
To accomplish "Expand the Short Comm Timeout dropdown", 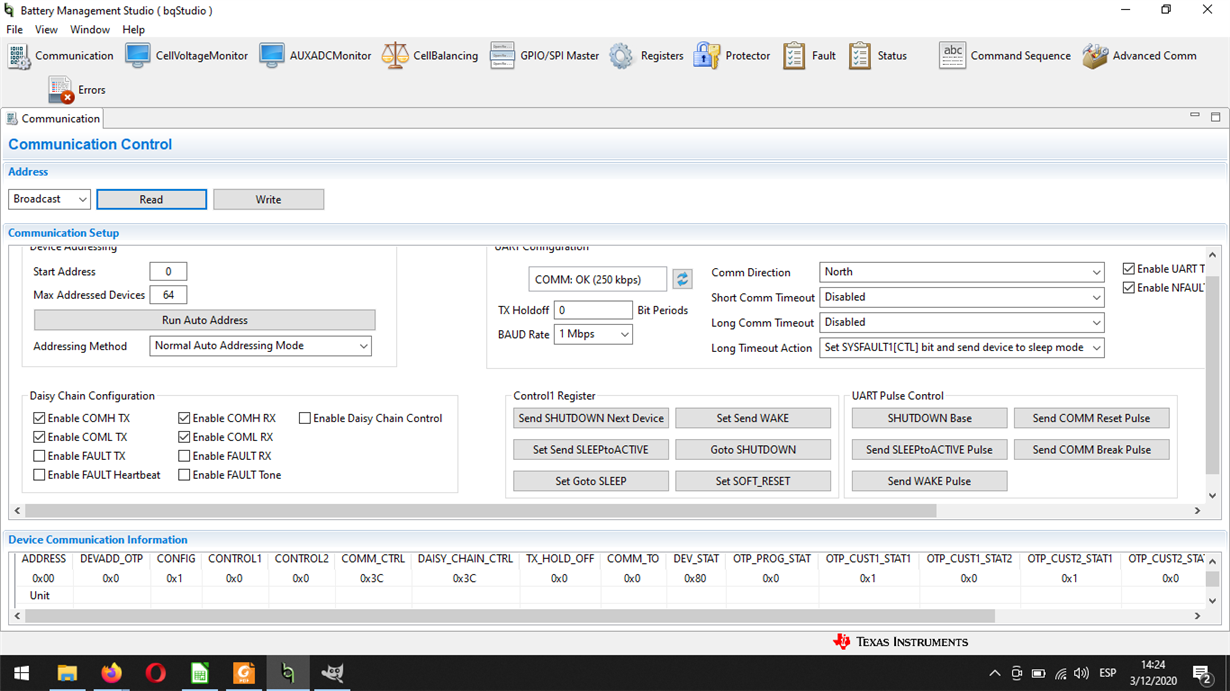I will pos(962,297).
